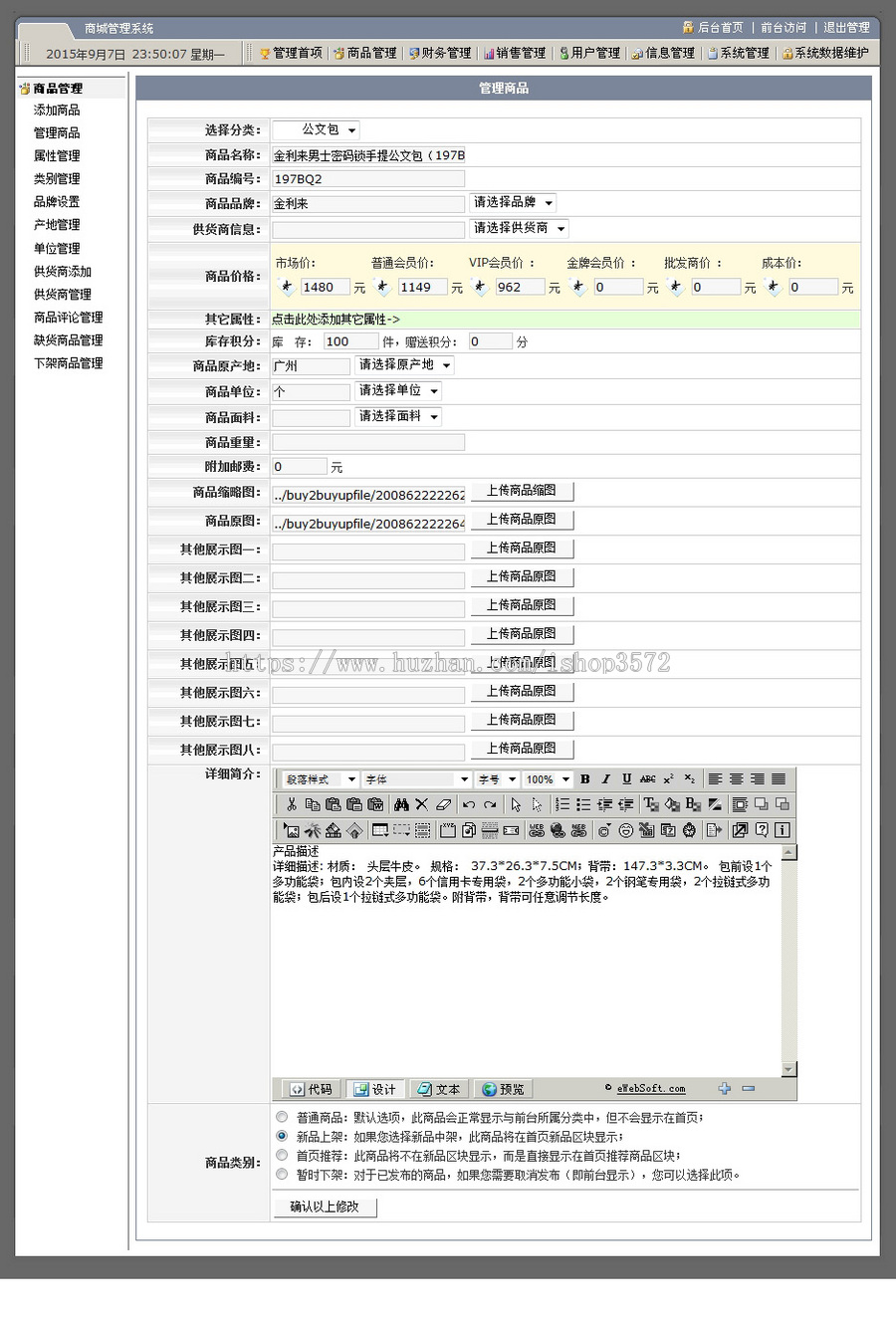Open the 请选择面料 dropdown
The width and height of the screenshot is (896, 1320).
click(x=398, y=417)
